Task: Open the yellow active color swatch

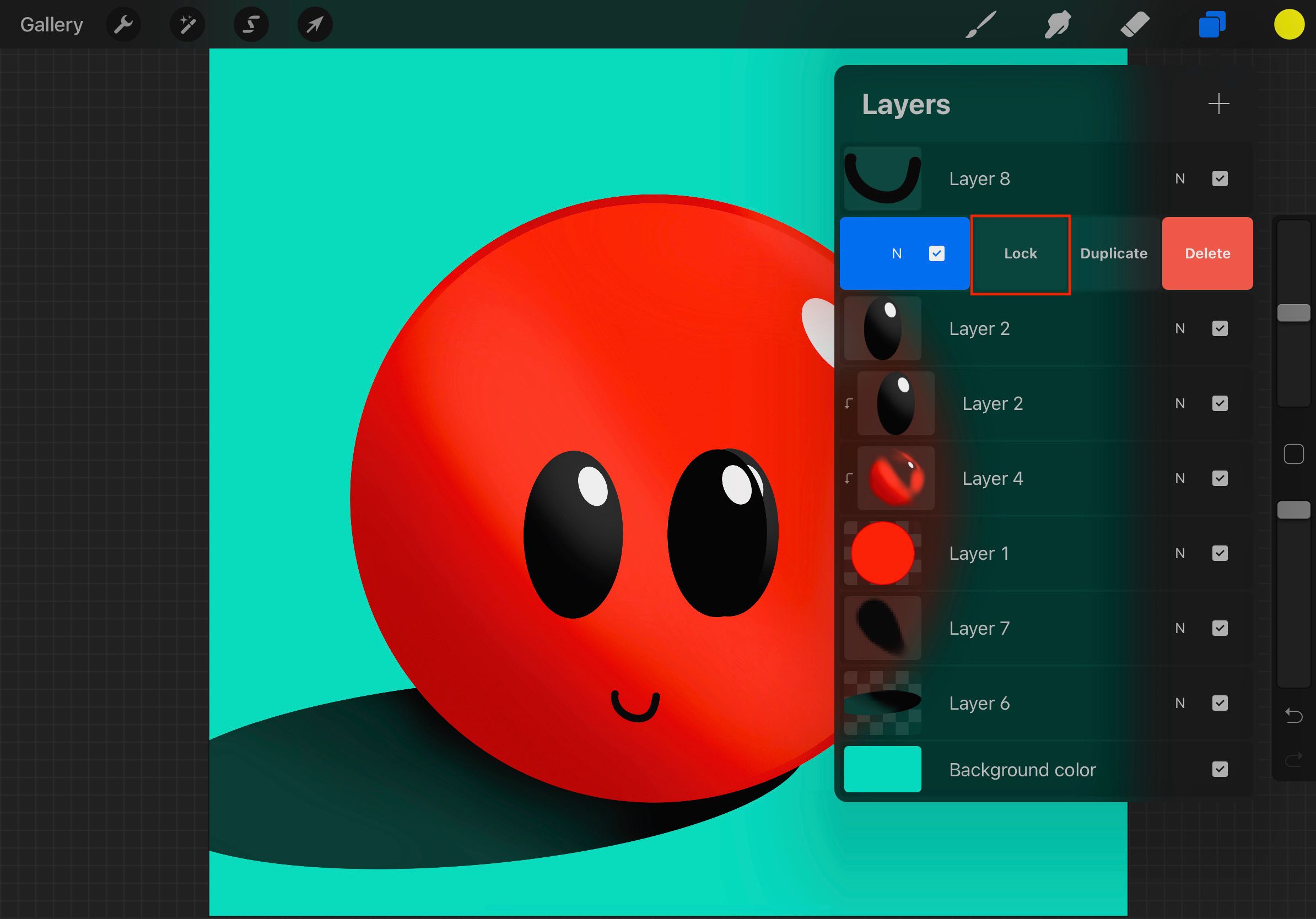Action: click(1289, 24)
